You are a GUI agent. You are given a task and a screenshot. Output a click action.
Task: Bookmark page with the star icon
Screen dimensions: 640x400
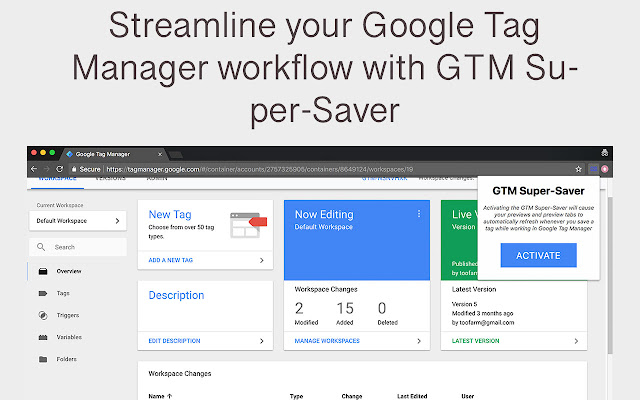[578, 169]
